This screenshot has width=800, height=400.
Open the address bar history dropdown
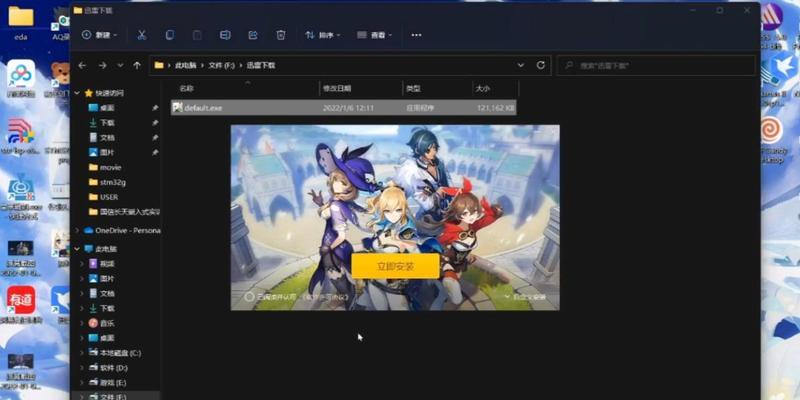tap(520, 65)
